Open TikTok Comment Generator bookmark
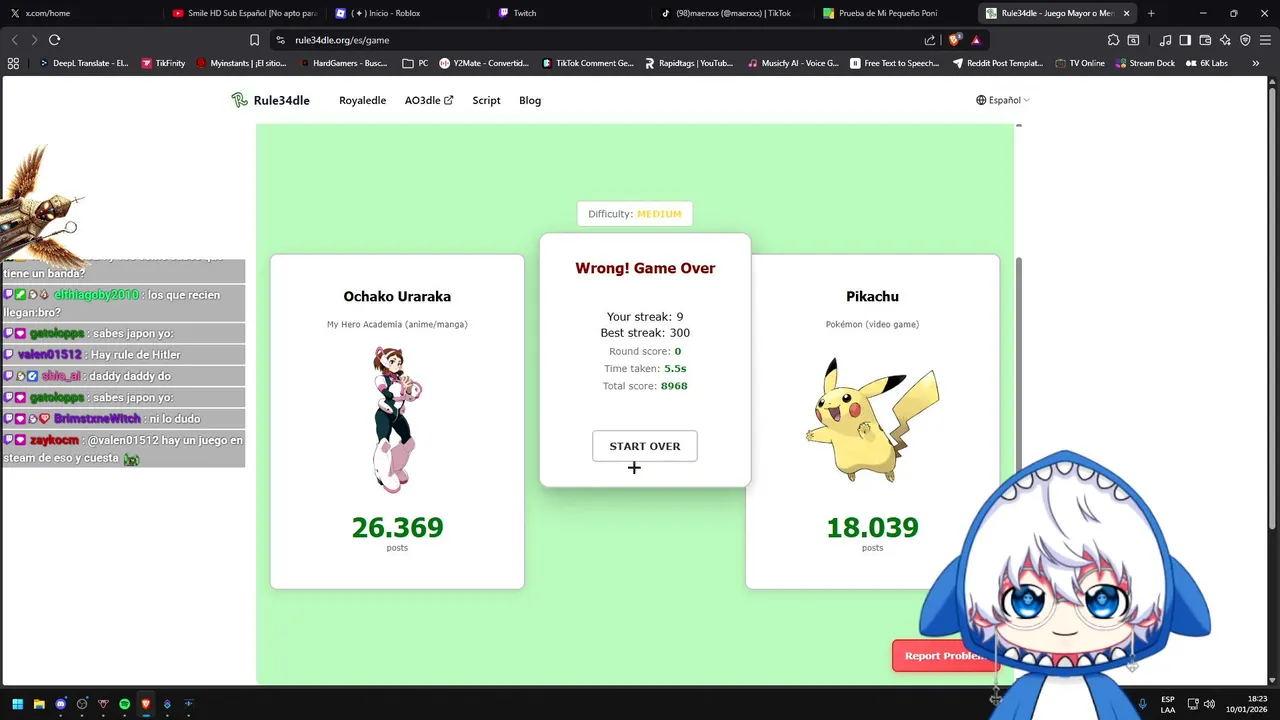This screenshot has height=720, width=1280. point(588,63)
